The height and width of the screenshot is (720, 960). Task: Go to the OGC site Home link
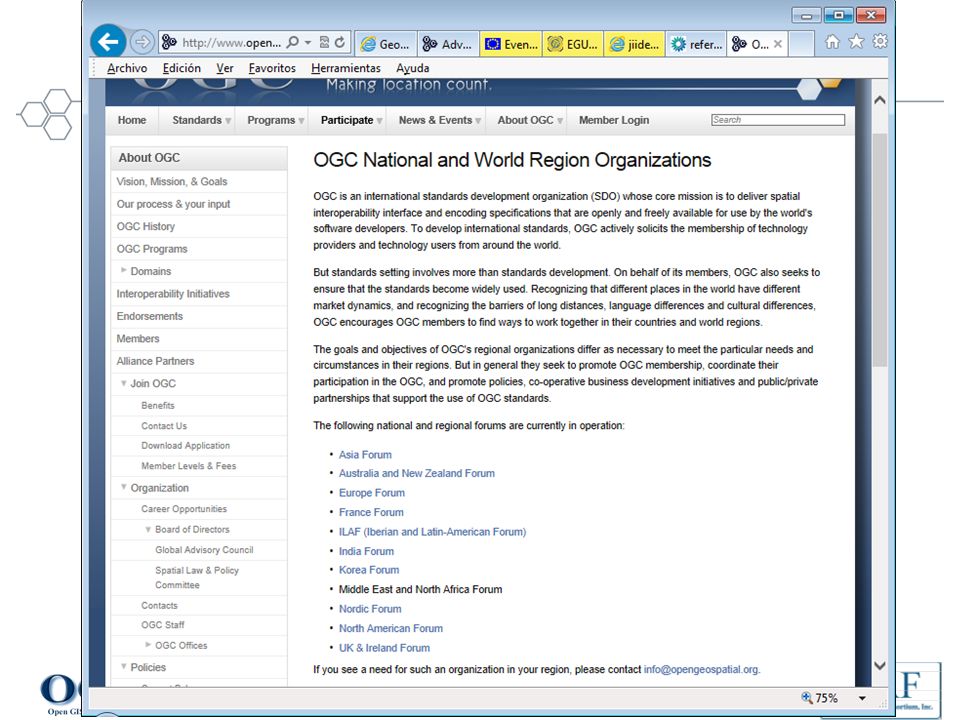tap(132, 120)
